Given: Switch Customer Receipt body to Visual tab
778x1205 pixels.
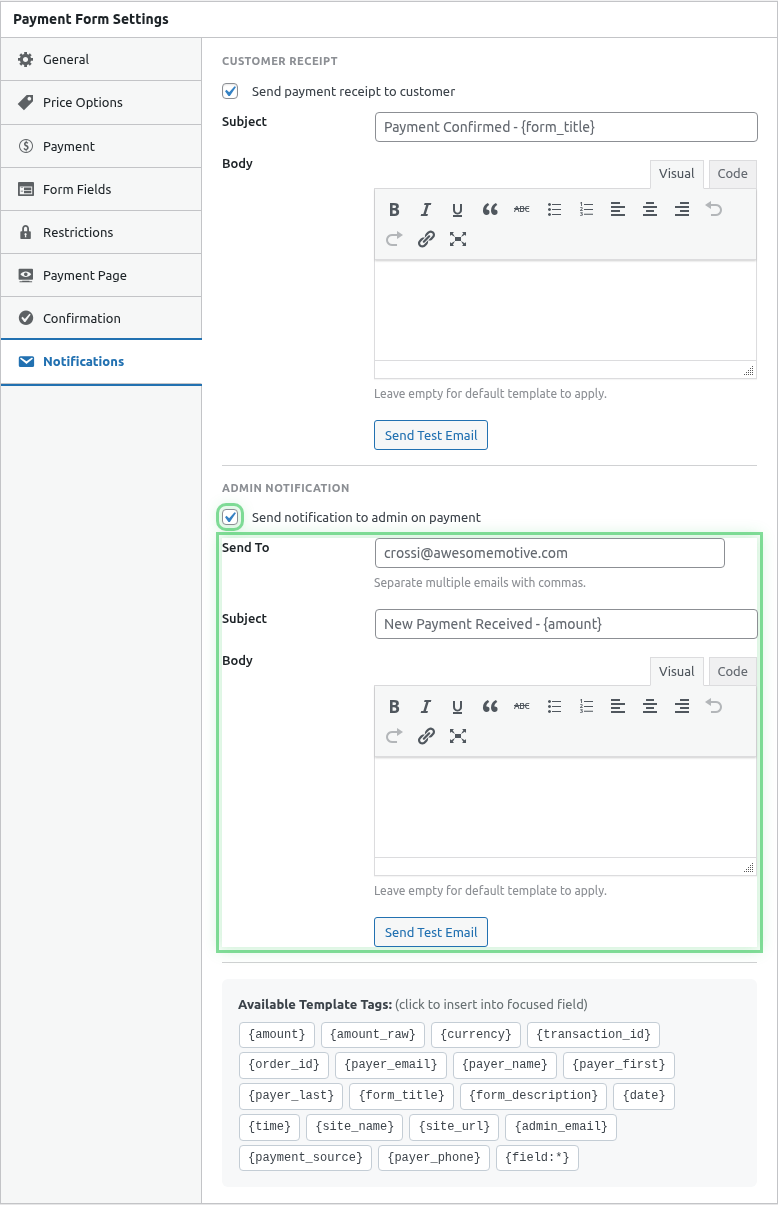Looking at the screenshot, I should [677, 174].
